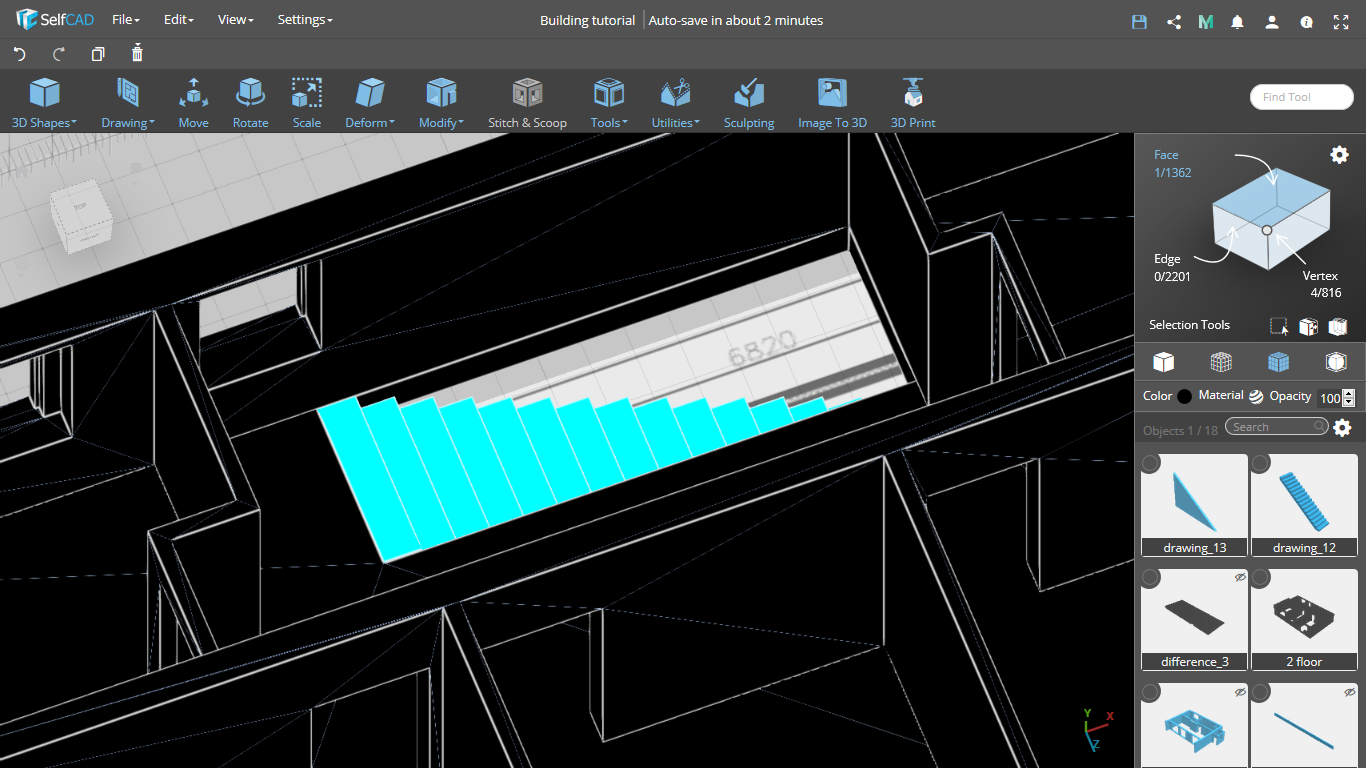Select the drawing_13 object checkbox circle
Viewport: 1366px width, 768px height.
coord(1151,463)
